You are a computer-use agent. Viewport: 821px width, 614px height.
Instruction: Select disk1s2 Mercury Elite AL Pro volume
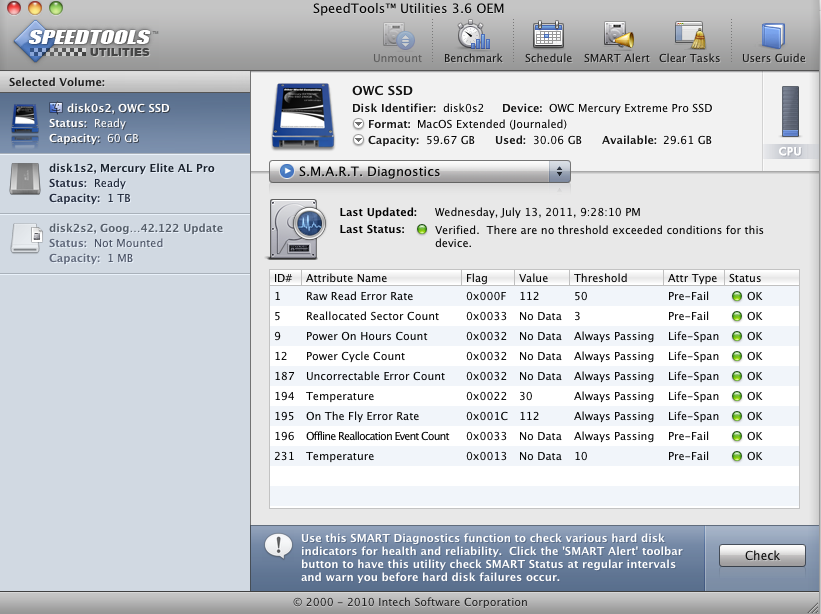click(x=125, y=184)
